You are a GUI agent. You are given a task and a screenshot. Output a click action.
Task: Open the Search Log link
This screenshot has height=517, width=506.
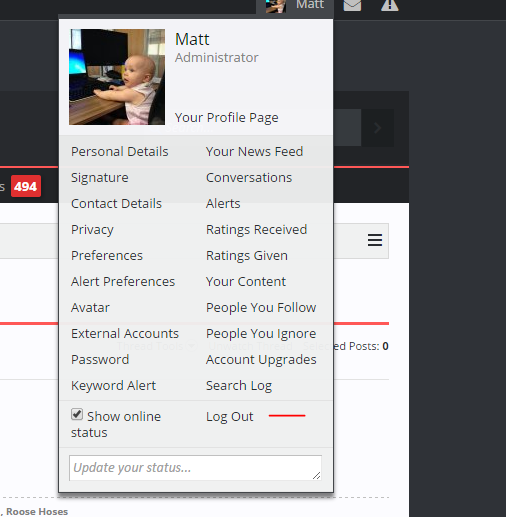tap(239, 386)
